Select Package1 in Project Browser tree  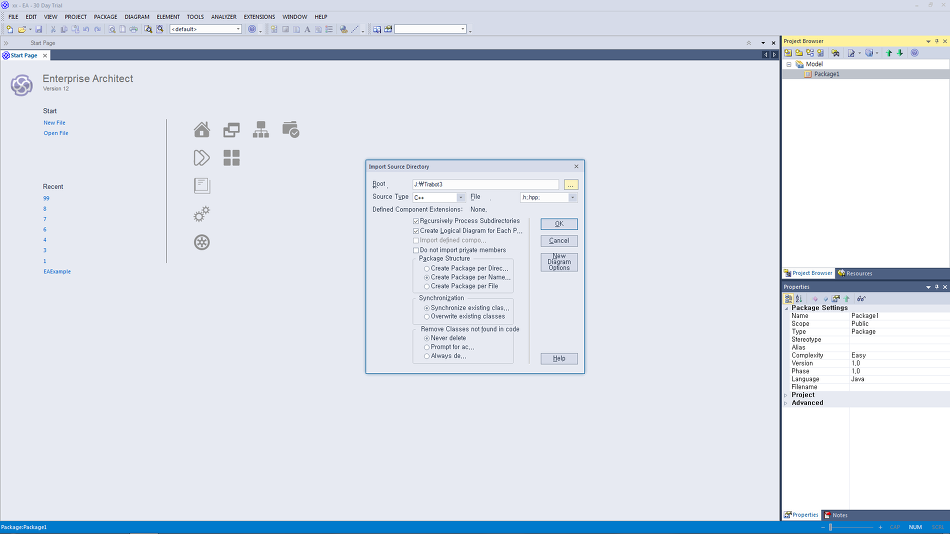826,74
